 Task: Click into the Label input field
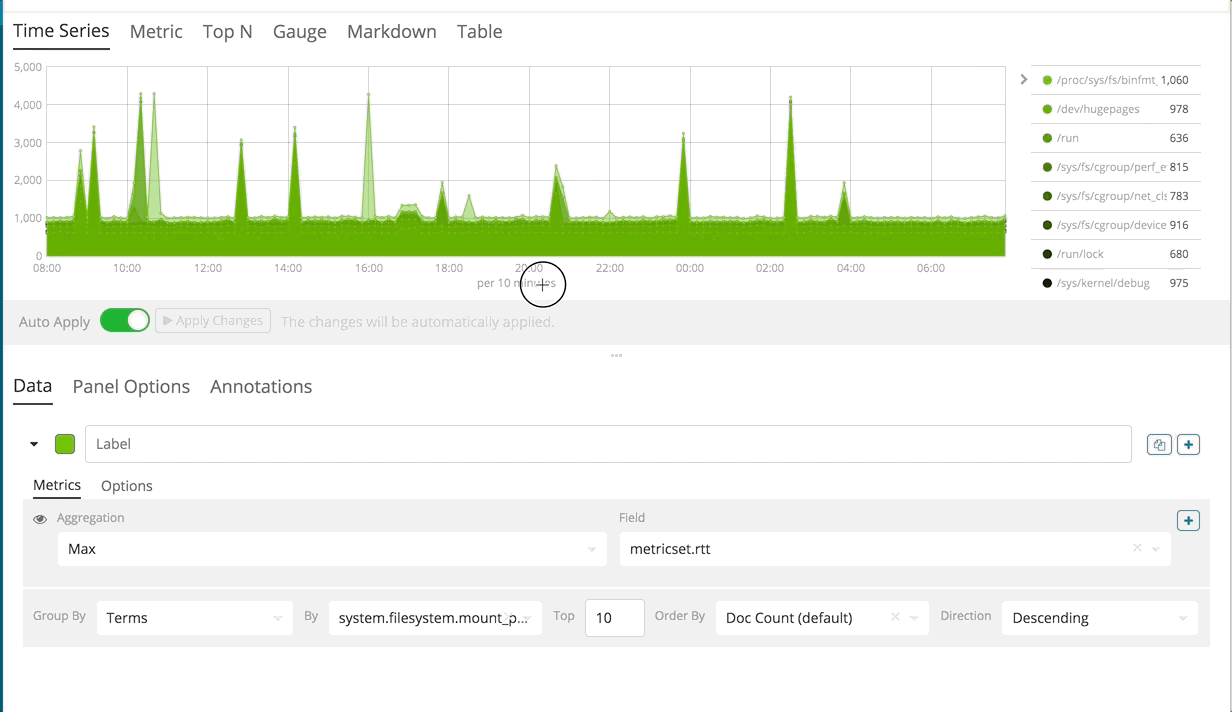coord(608,444)
